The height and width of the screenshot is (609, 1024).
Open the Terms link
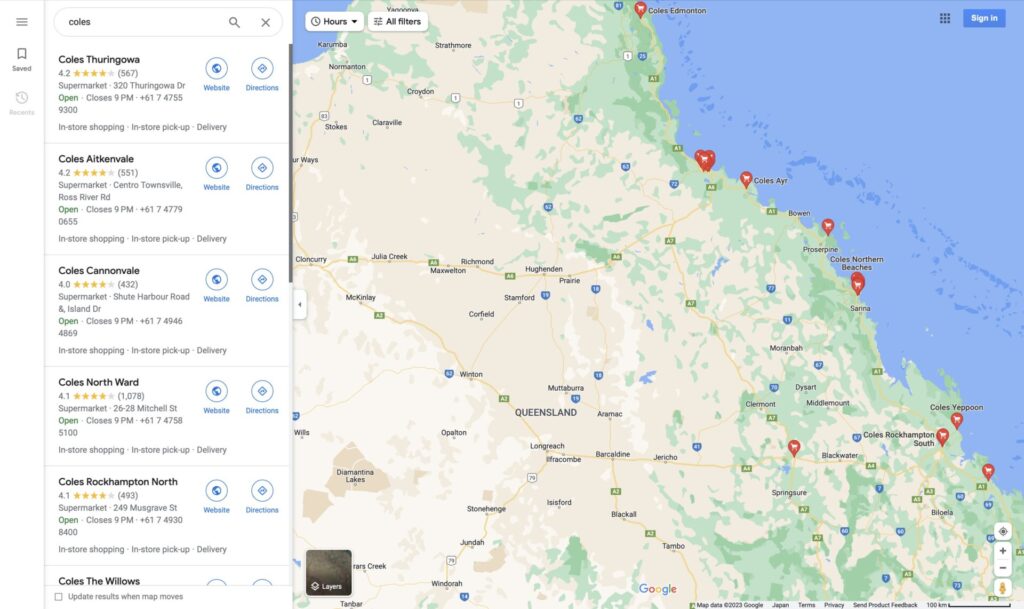click(x=807, y=605)
